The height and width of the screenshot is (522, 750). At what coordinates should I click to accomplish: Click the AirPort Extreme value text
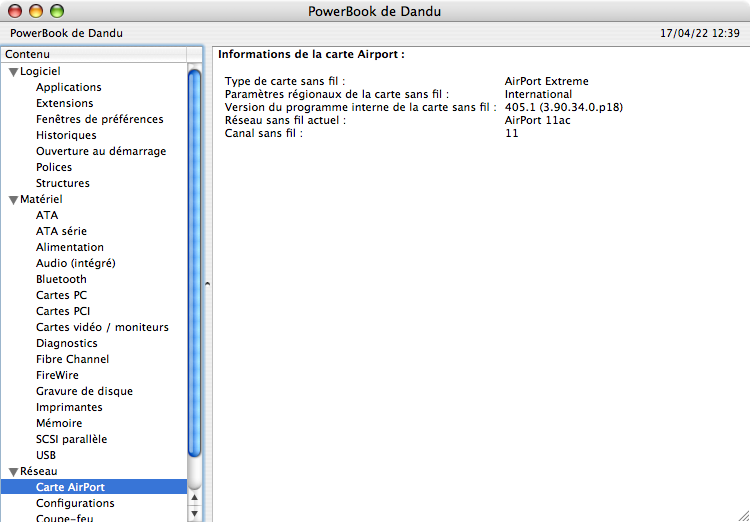(546, 81)
